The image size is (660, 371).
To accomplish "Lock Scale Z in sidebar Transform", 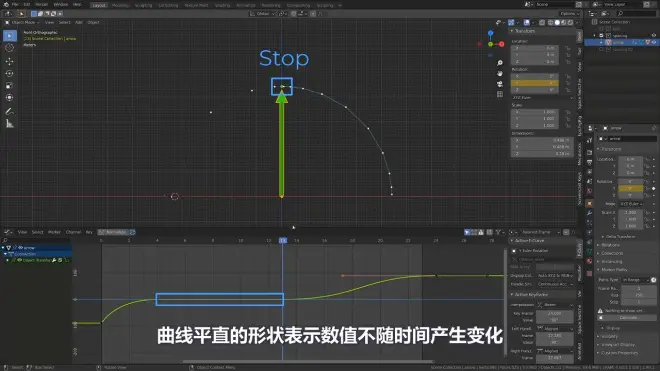I will [567, 125].
